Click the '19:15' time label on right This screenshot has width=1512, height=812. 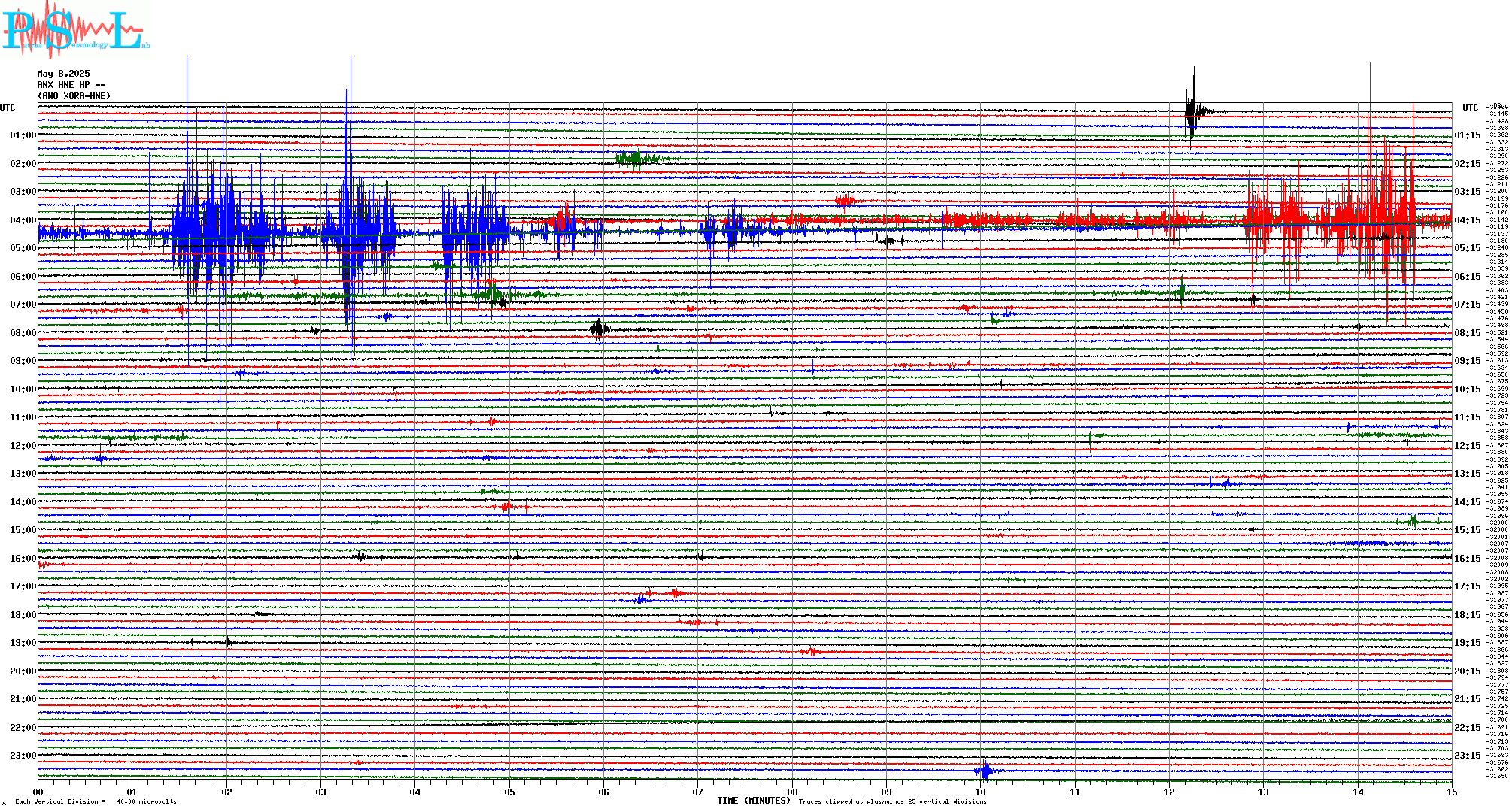1468,643
